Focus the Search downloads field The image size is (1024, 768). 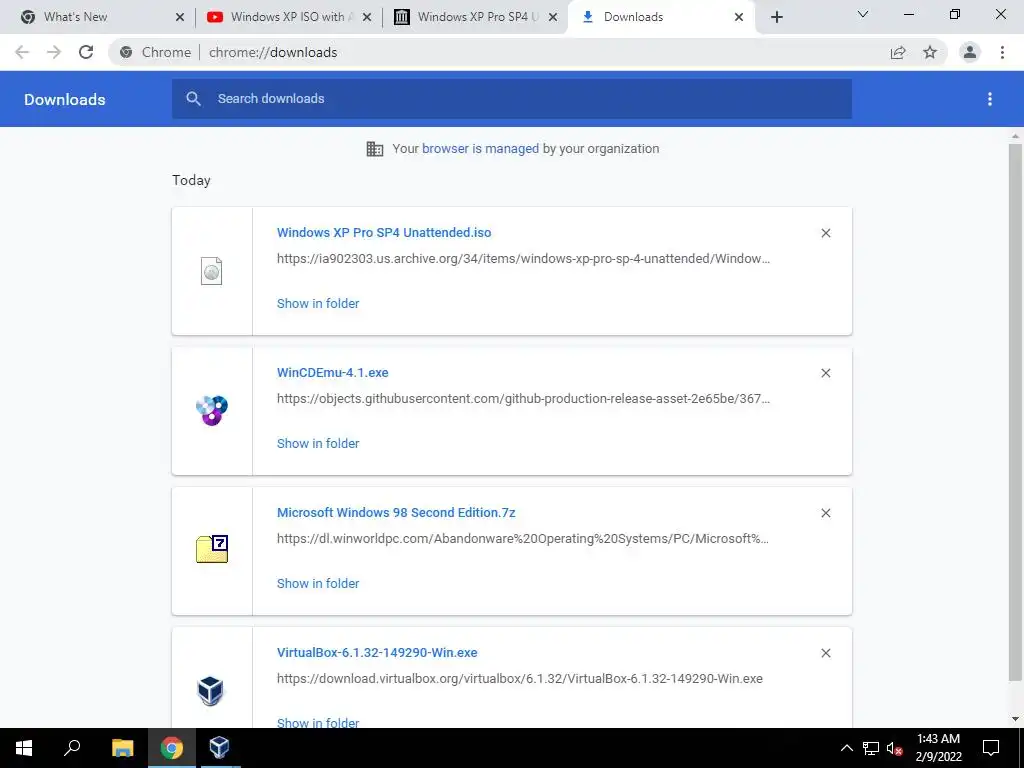512,99
